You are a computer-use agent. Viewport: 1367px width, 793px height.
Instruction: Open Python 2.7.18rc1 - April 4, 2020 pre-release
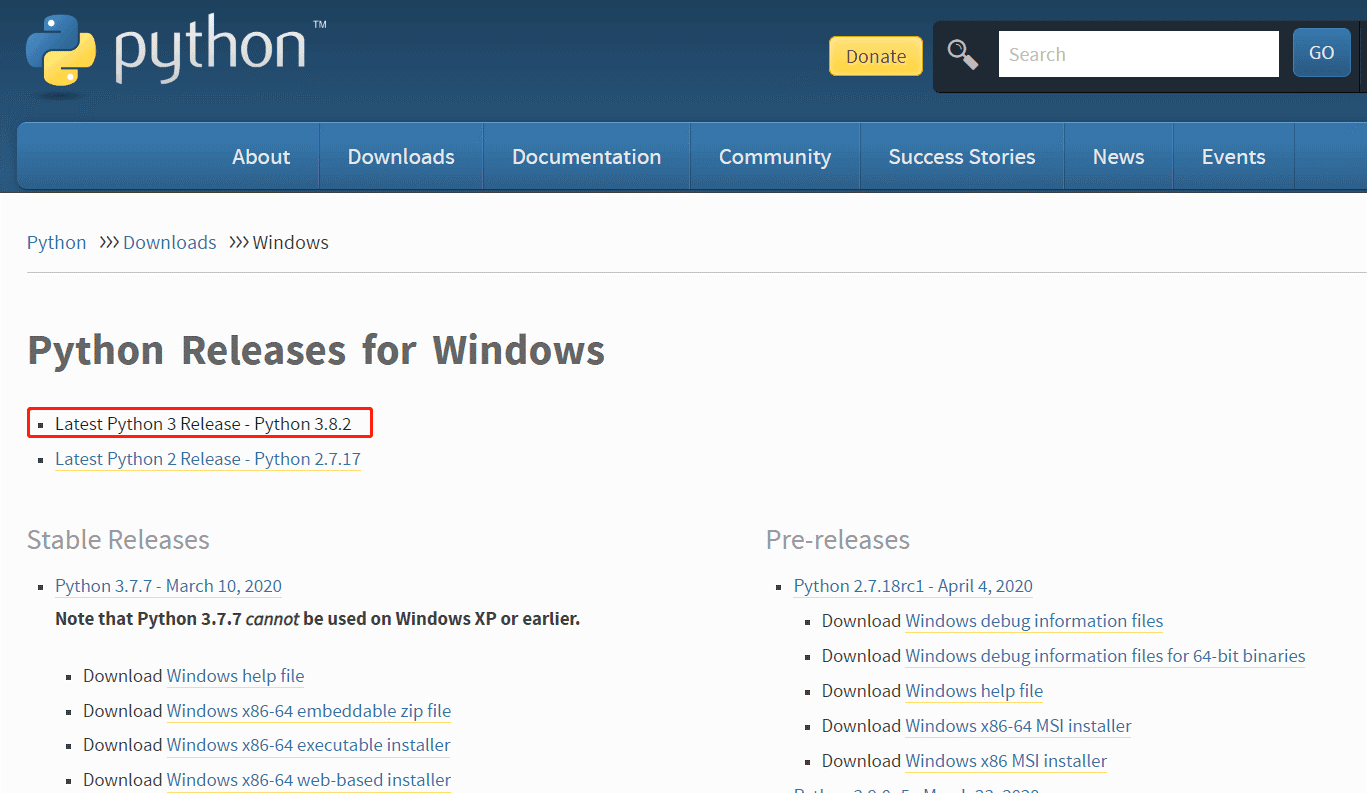913,586
